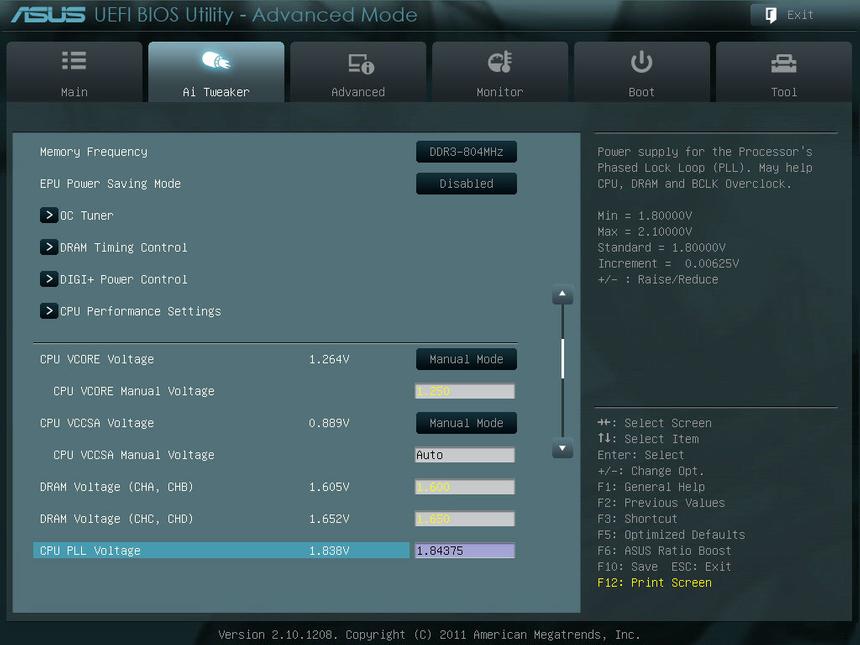The width and height of the screenshot is (860, 645).
Task: Click the Main tab list icon
Action: click(x=74, y=62)
